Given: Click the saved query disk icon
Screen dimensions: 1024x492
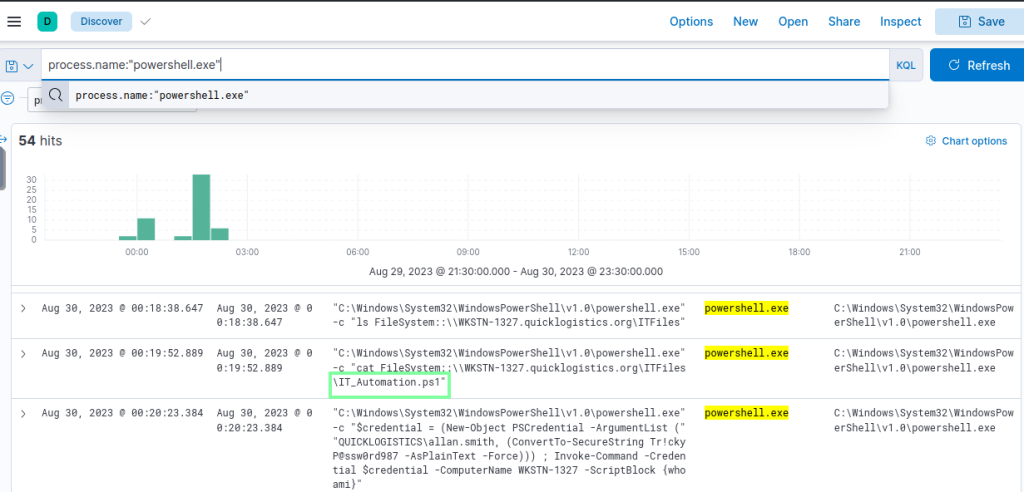Looking at the screenshot, I should (12, 66).
